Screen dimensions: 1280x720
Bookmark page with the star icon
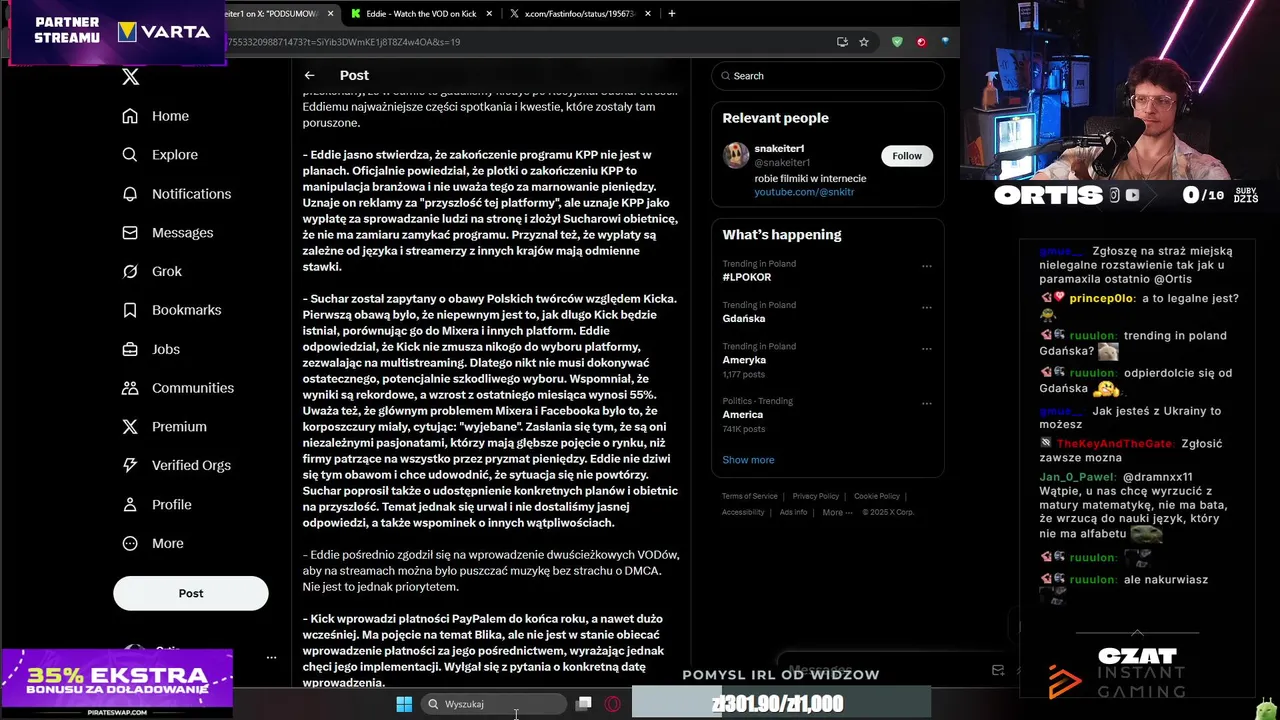pyautogui.click(x=864, y=42)
